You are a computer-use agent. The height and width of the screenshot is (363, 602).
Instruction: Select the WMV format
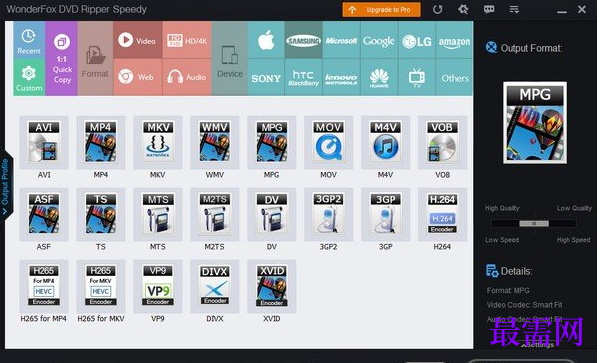point(215,143)
